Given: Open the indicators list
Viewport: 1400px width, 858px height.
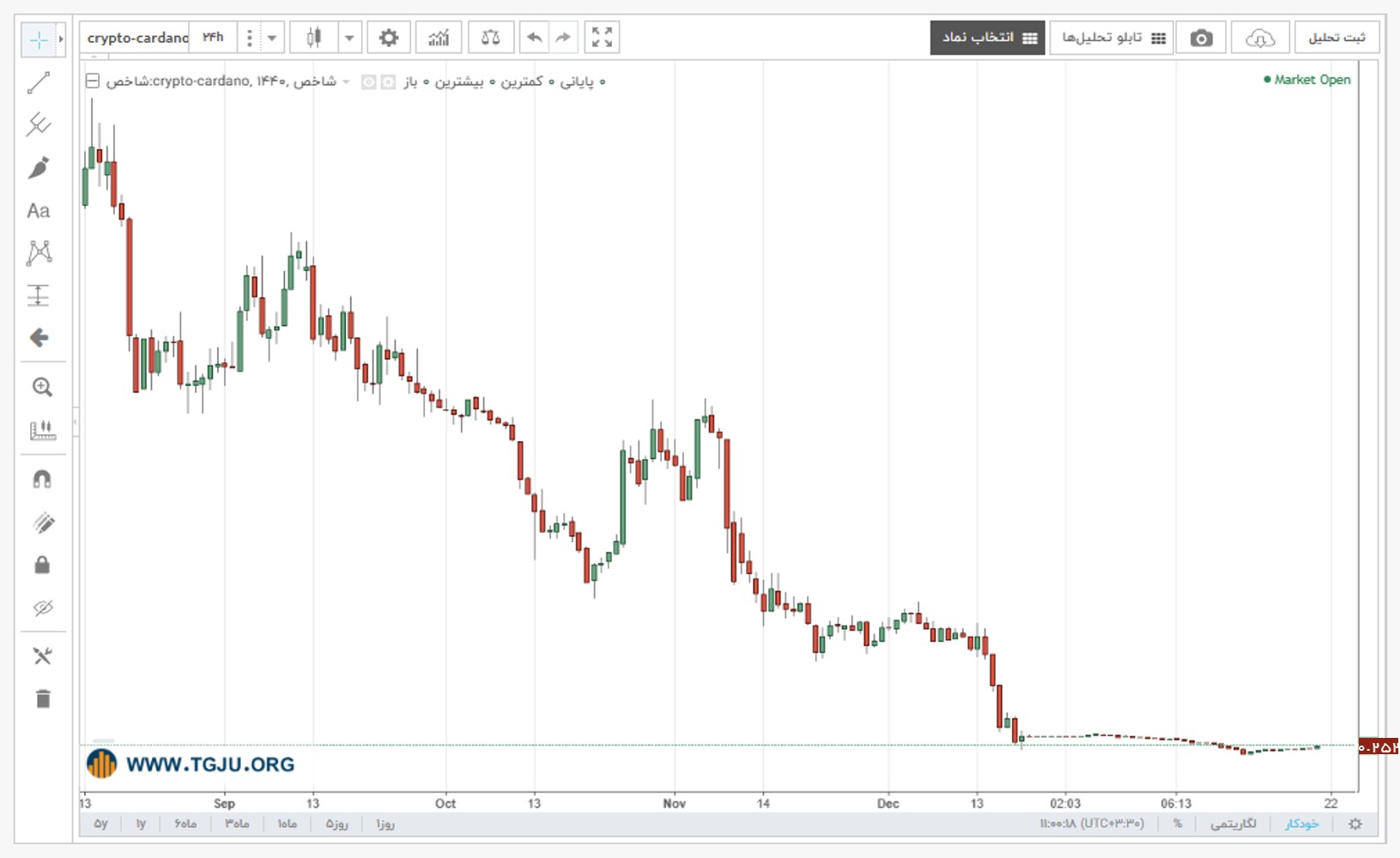Looking at the screenshot, I should (439, 38).
